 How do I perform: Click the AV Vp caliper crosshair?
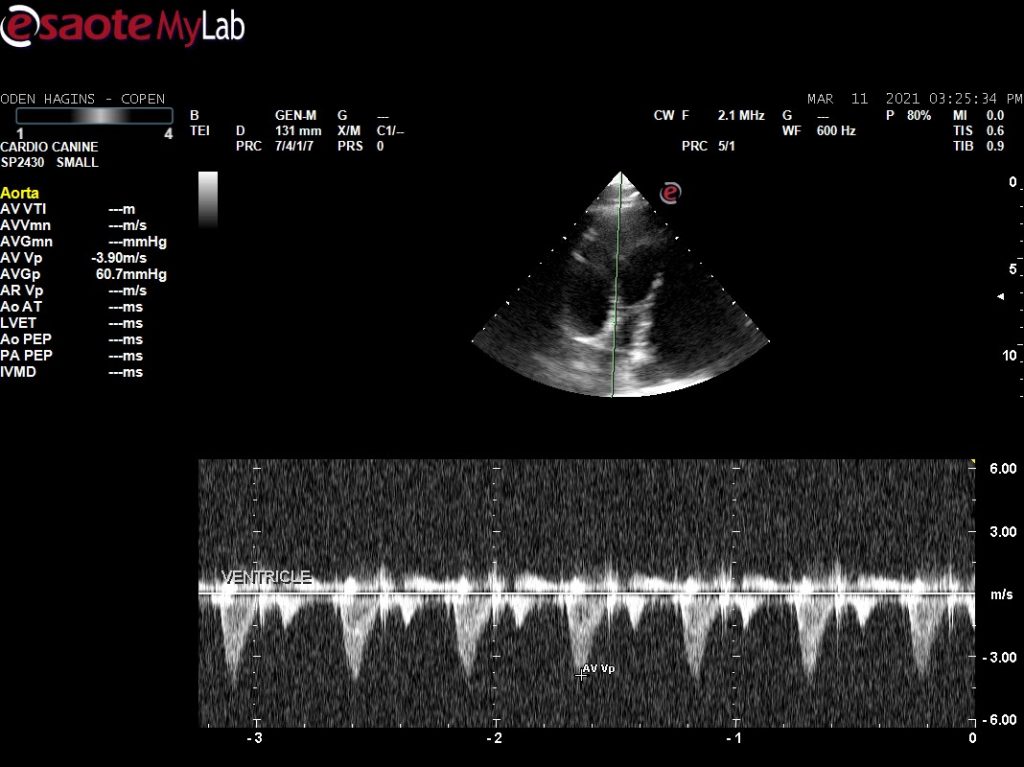[x=581, y=674]
